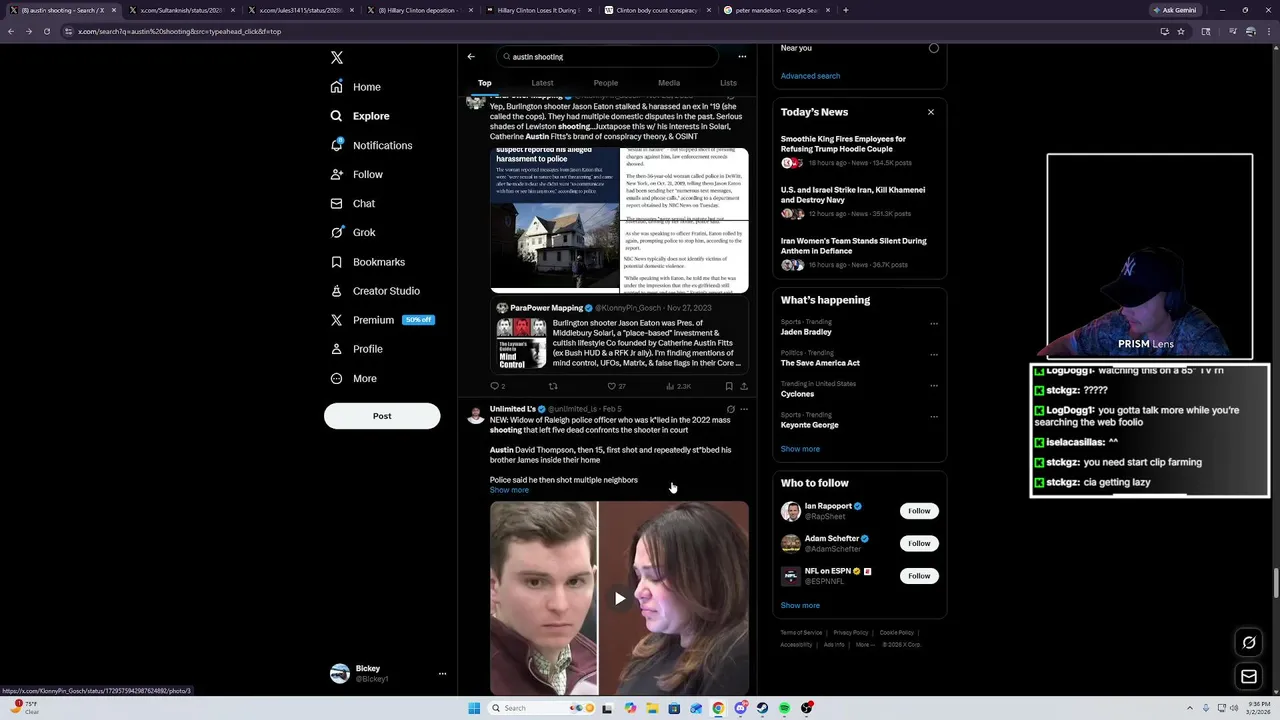Bookmark the ParaPower Mapping post

(x=729, y=386)
